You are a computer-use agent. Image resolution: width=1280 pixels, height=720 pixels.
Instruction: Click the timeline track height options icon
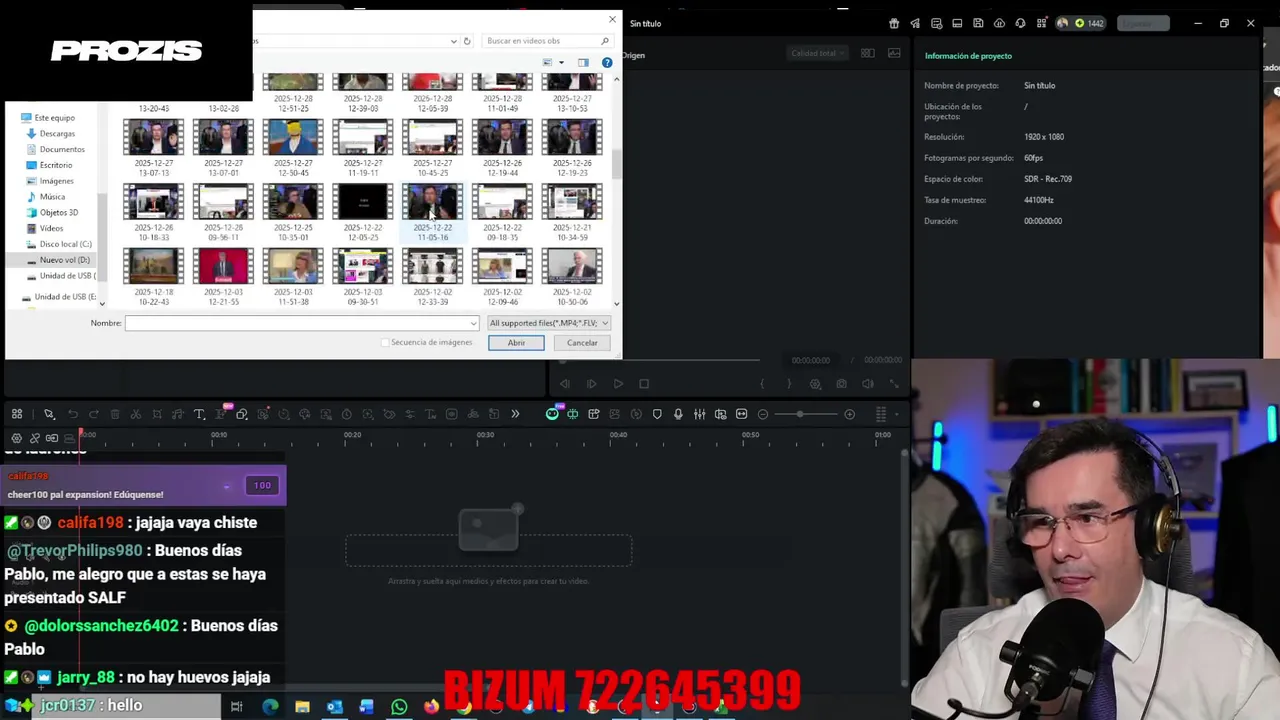pyautogui.click(x=881, y=414)
